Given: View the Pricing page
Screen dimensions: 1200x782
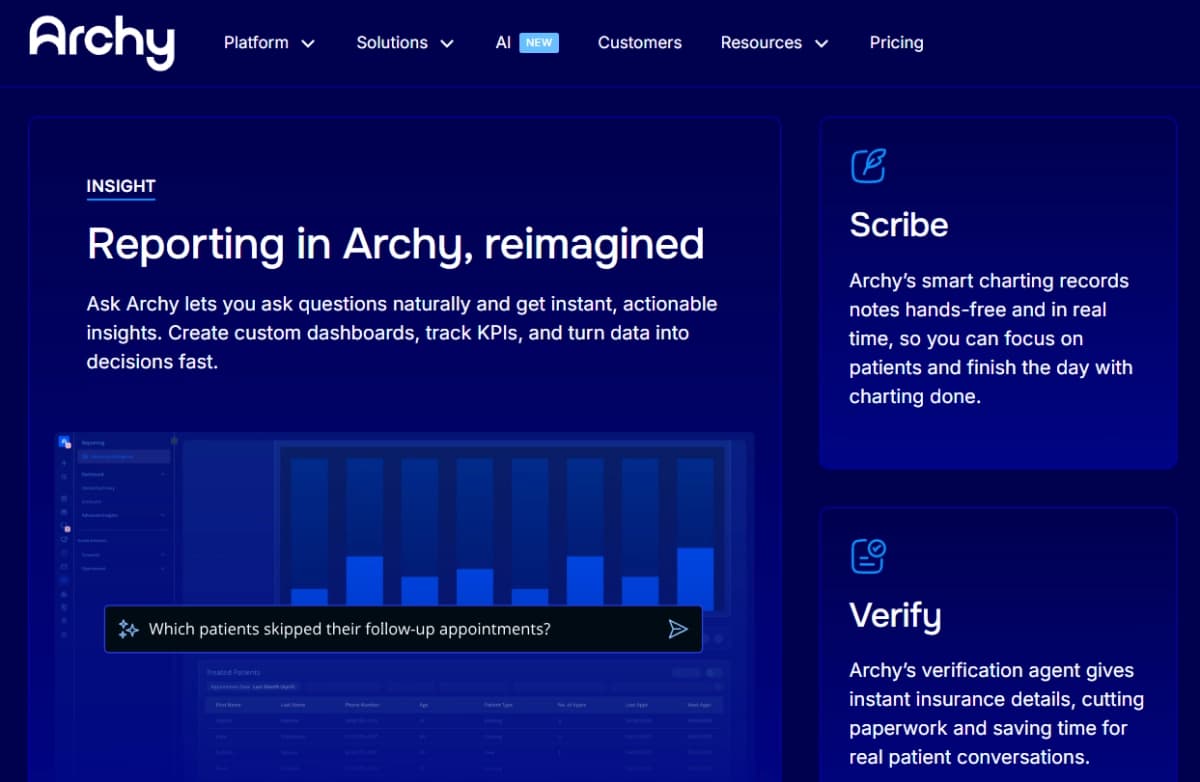Looking at the screenshot, I should click(896, 42).
